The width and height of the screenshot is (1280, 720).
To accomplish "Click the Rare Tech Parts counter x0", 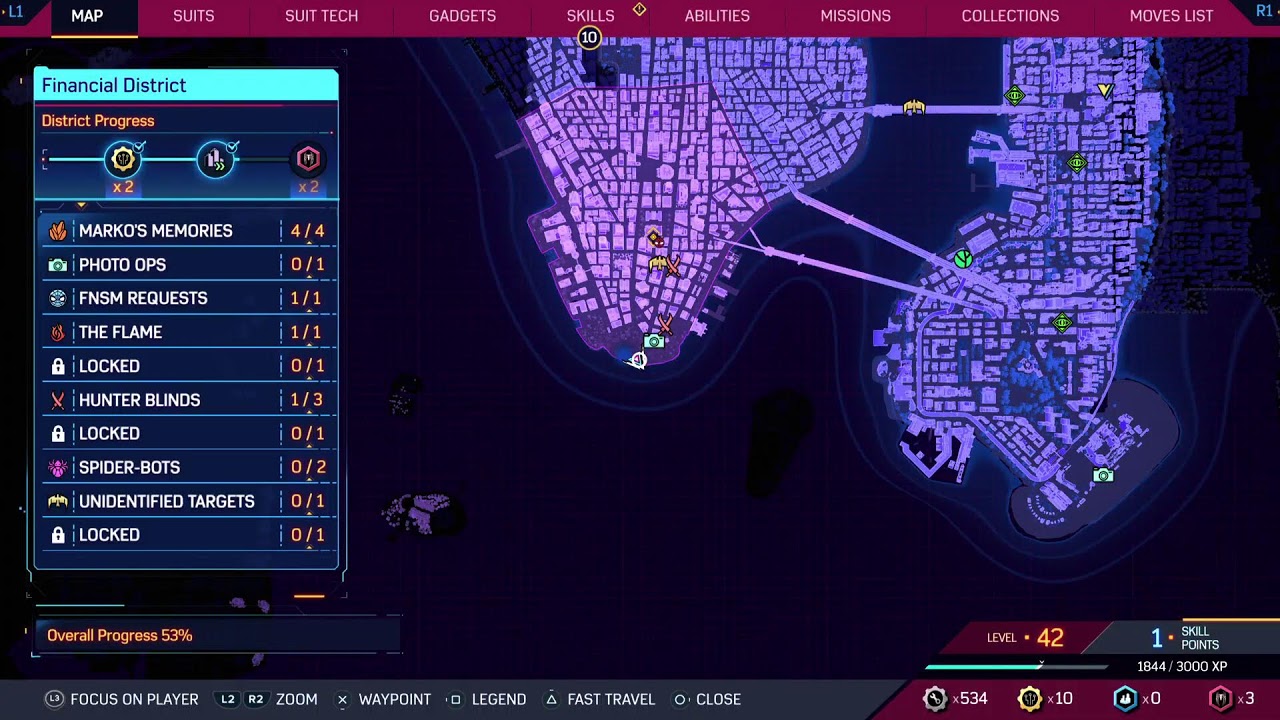I will click(1137, 699).
